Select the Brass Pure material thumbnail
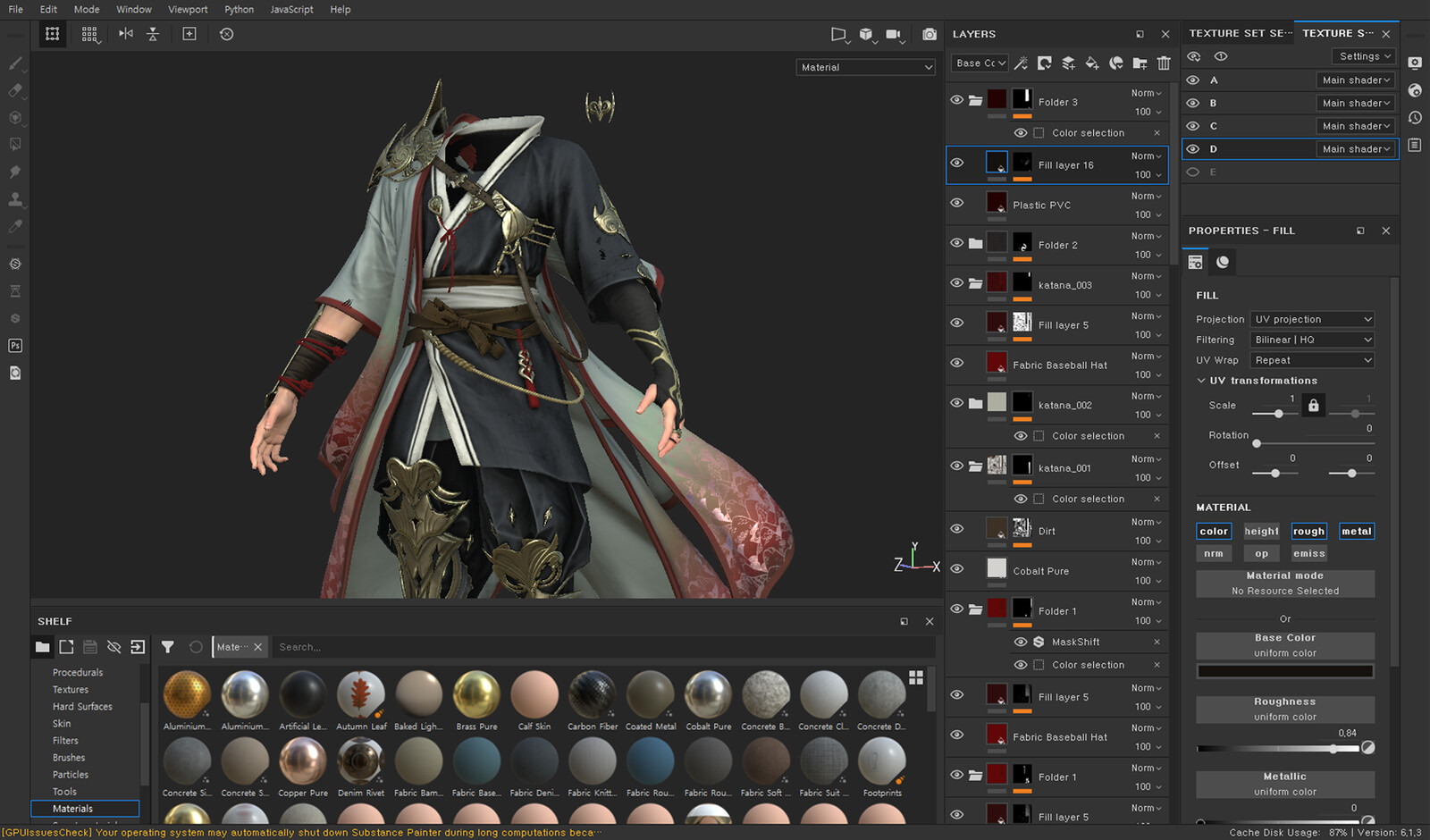The image size is (1430, 840). click(476, 695)
